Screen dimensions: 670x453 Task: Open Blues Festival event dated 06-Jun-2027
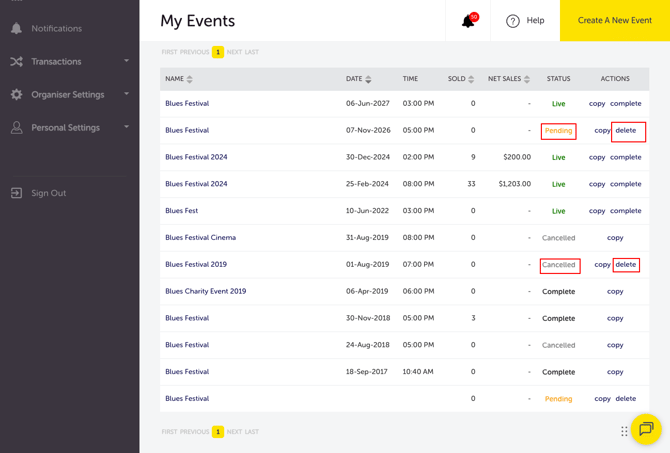[187, 103]
